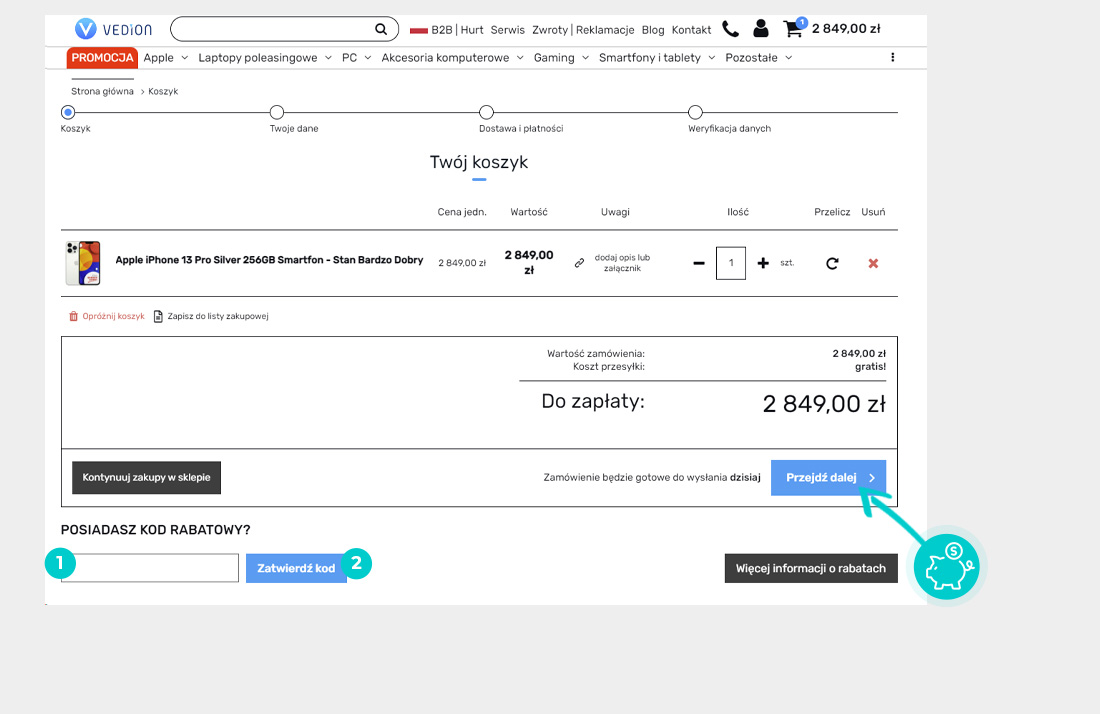Focus the quantity input field
The height and width of the screenshot is (714, 1100).
pyautogui.click(x=731, y=263)
